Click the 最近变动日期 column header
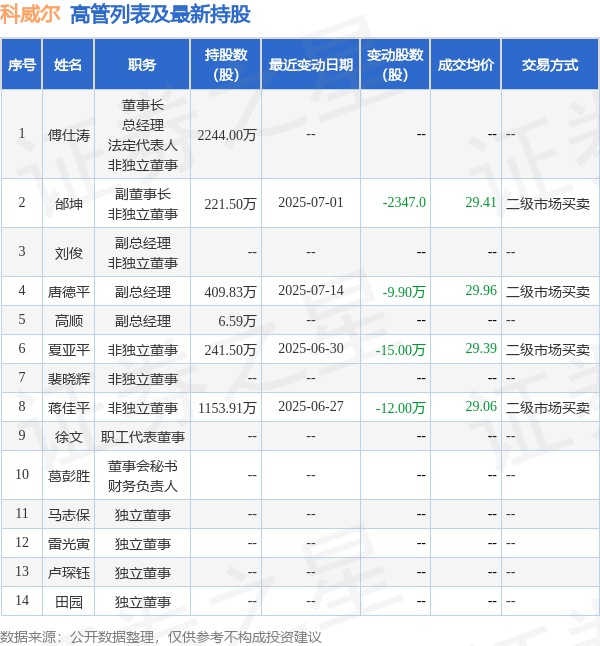Viewport: 600px width, 646px height. tap(311, 65)
